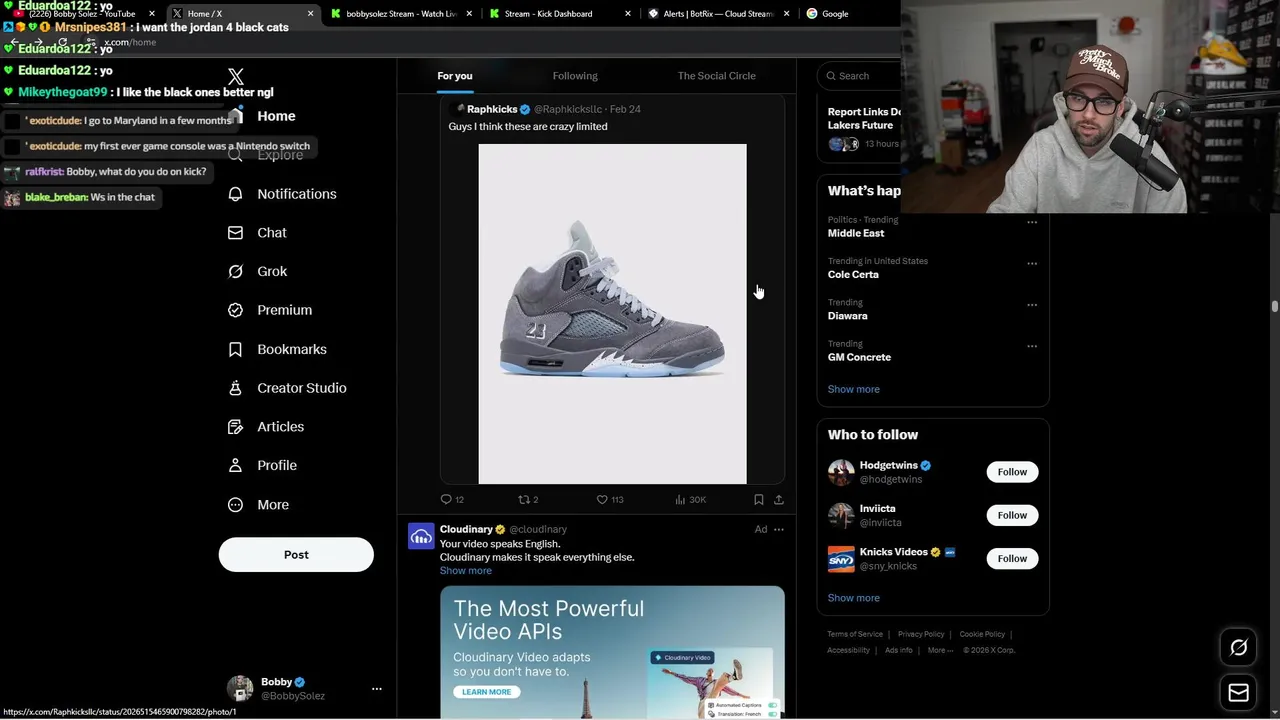Image resolution: width=1280 pixels, height=720 pixels.
Task: Open Grok floating button bottom right
Action: click(1238, 648)
